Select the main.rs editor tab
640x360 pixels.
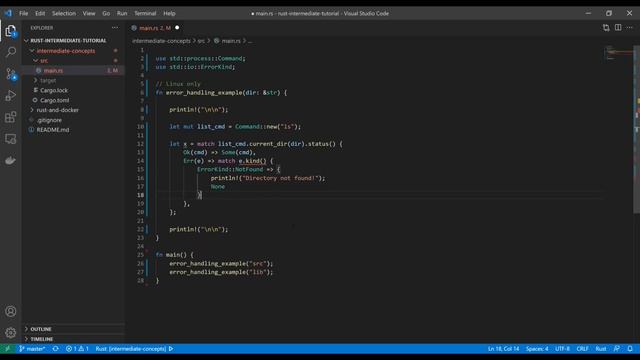coord(155,28)
